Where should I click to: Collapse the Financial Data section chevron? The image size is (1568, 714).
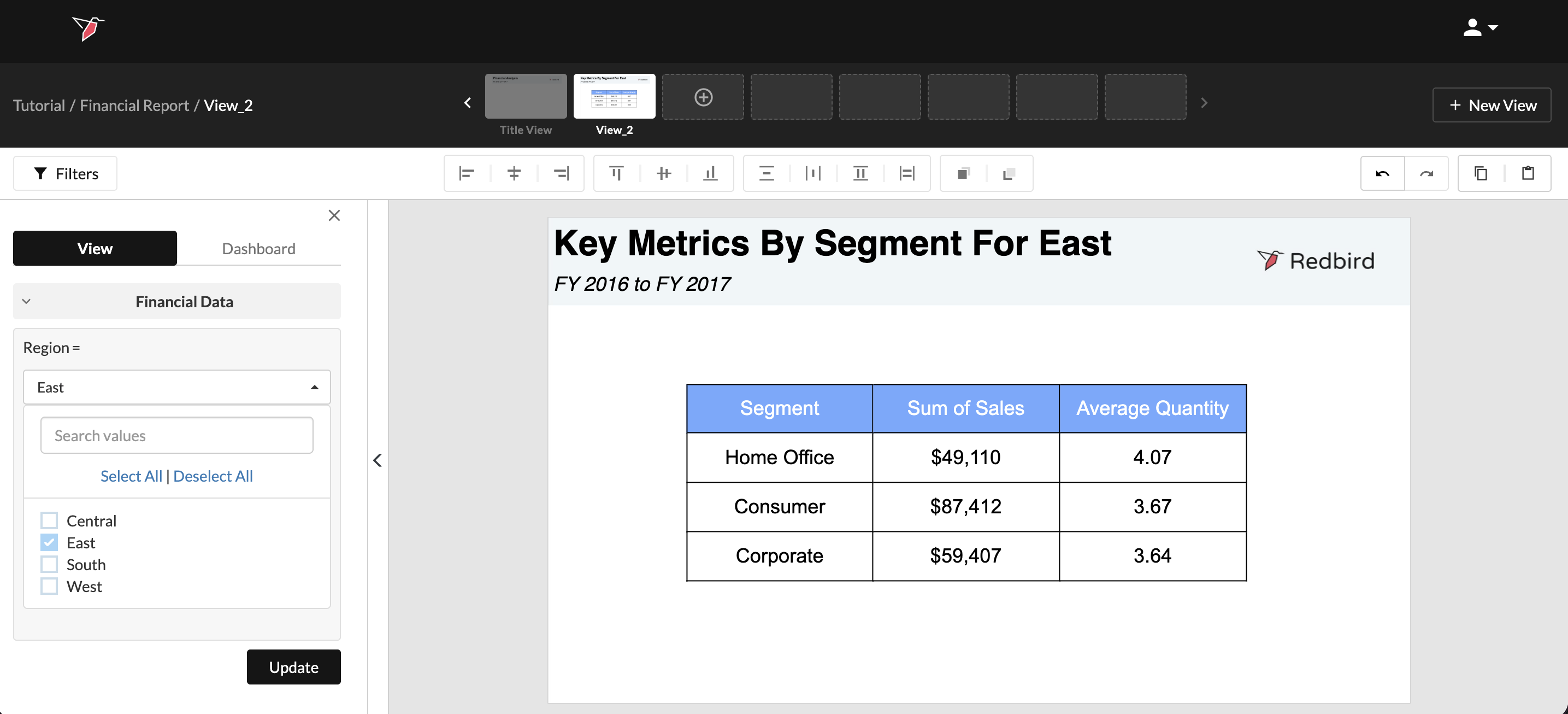[x=26, y=302]
